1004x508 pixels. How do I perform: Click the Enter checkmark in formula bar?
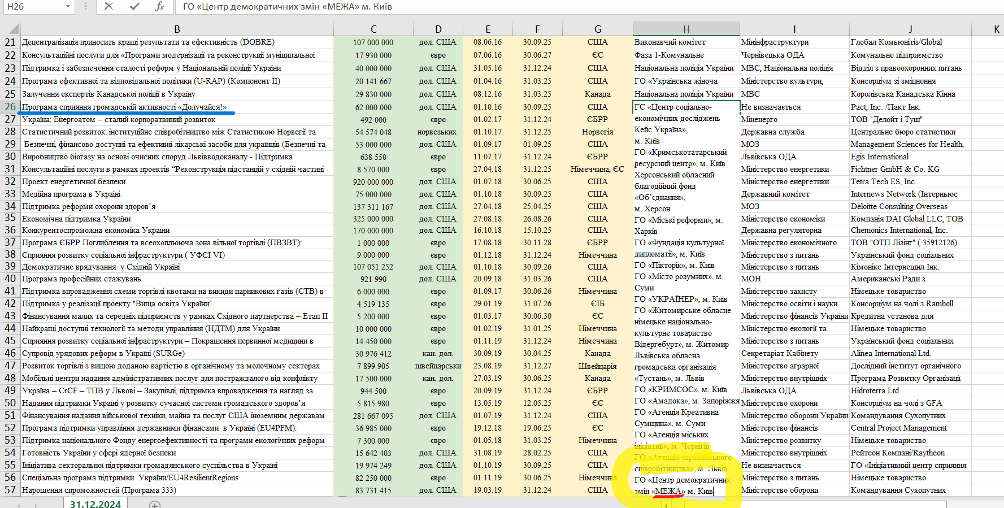(x=133, y=7)
